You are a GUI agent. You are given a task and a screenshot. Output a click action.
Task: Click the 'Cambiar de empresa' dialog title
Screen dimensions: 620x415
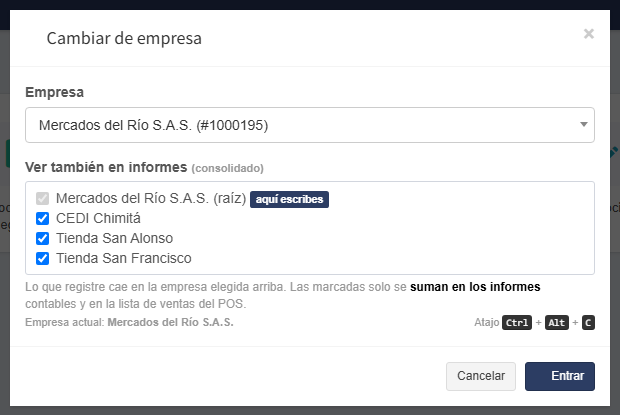click(x=124, y=38)
